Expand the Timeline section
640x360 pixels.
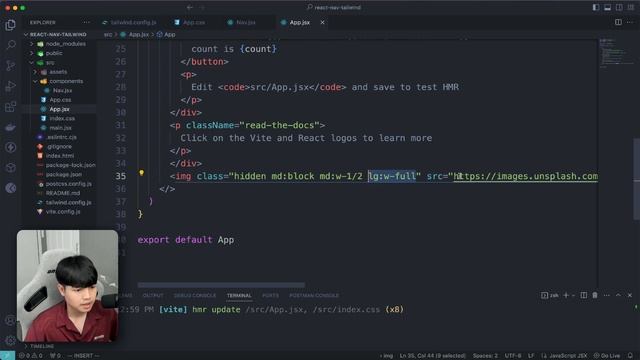[x=26, y=346]
